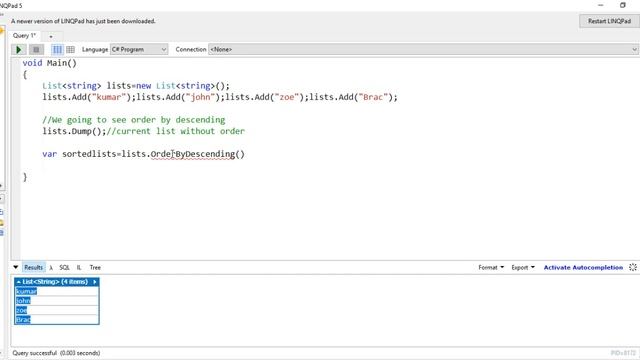Stop query execution button
Viewport: 640px width, 360px height.
pyautogui.click(x=36, y=49)
